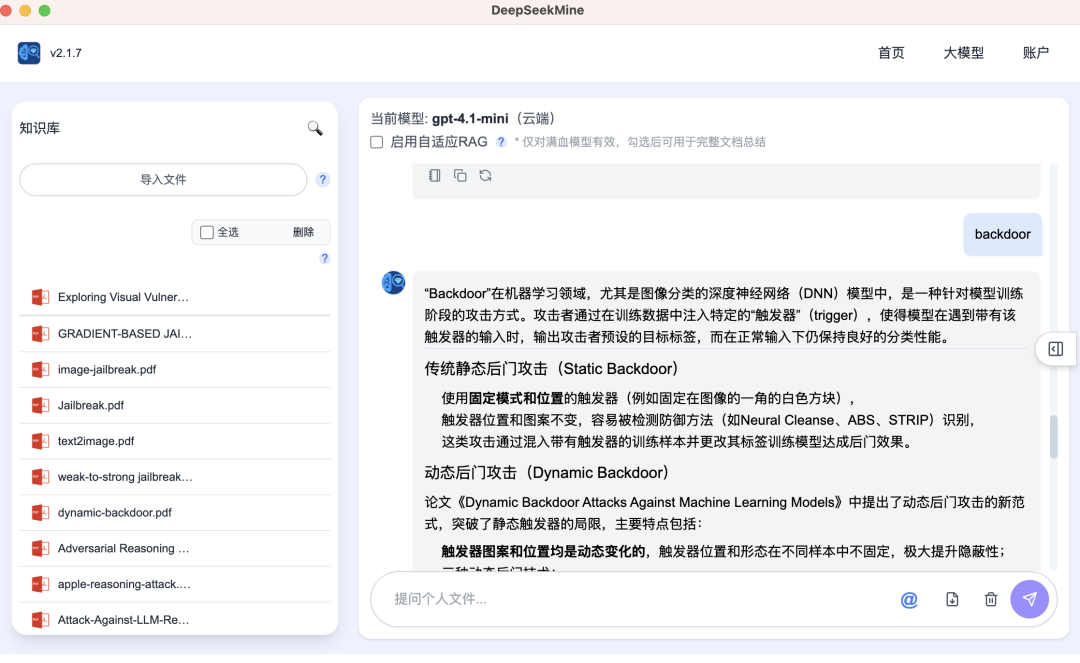Image resolution: width=1080 pixels, height=663 pixels.
Task: Focus the 提问个人文件 input field
Action: tap(641, 599)
